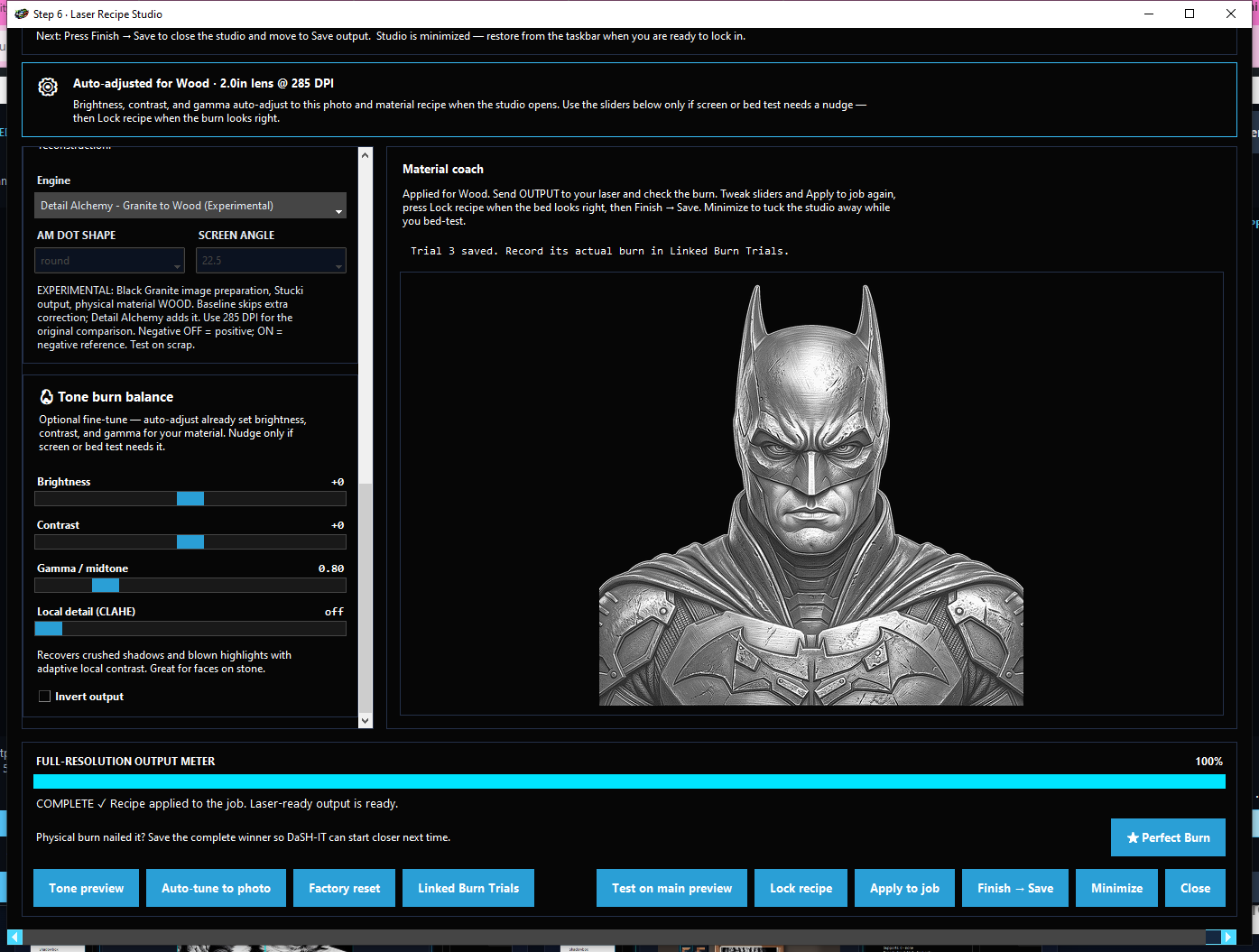Screen dimensions: 1259x952
Task: Click the 100% output meter value
Action: pos(1208,762)
